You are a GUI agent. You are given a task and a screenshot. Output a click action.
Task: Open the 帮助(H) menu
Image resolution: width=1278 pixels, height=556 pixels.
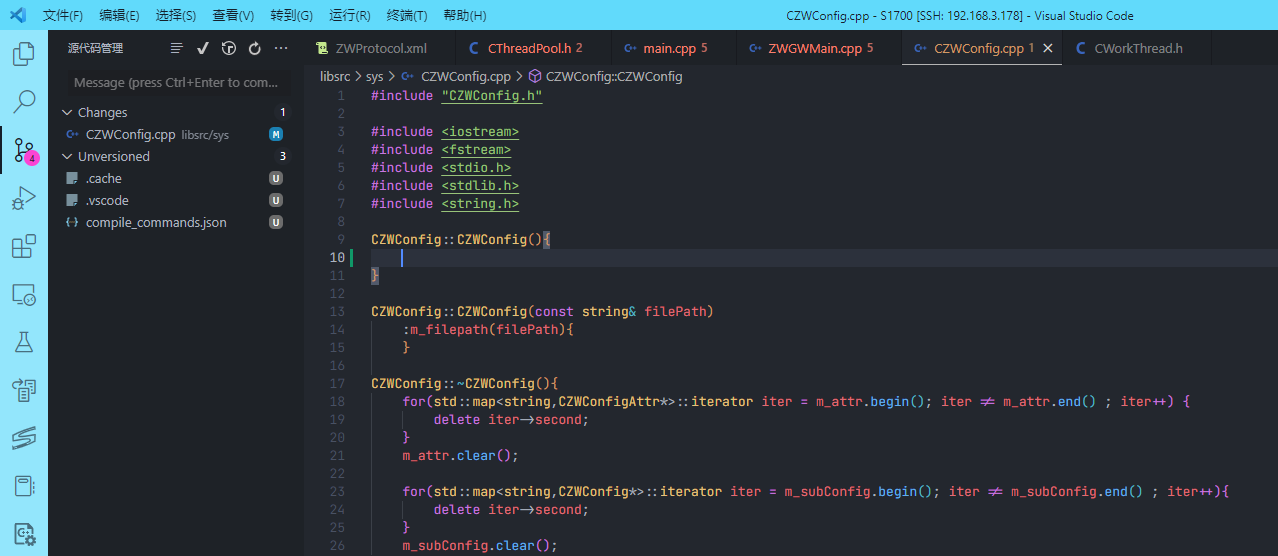point(464,15)
